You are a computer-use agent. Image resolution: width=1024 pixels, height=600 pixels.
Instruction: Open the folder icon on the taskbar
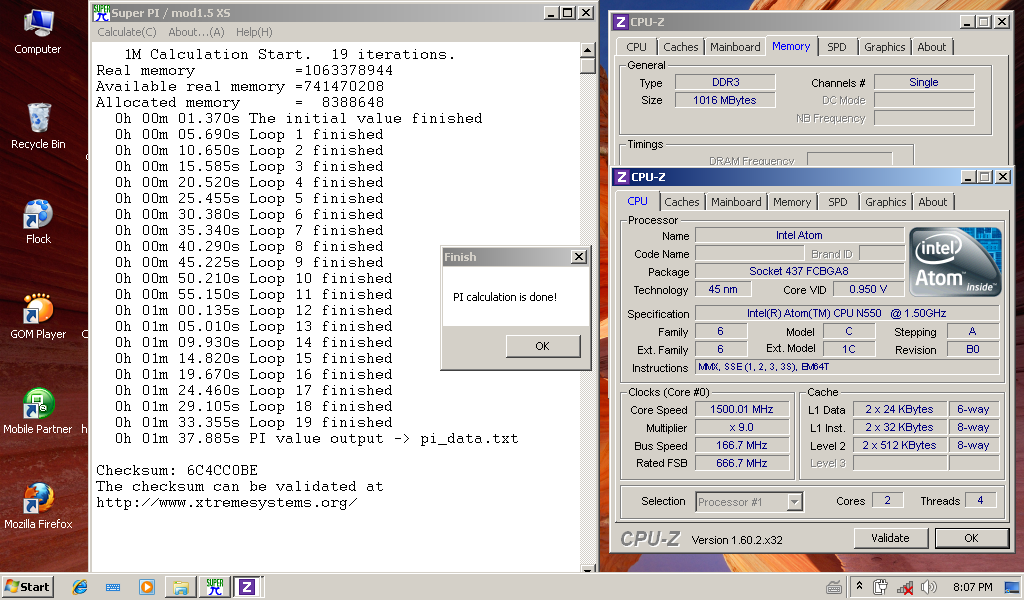point(180,587)
